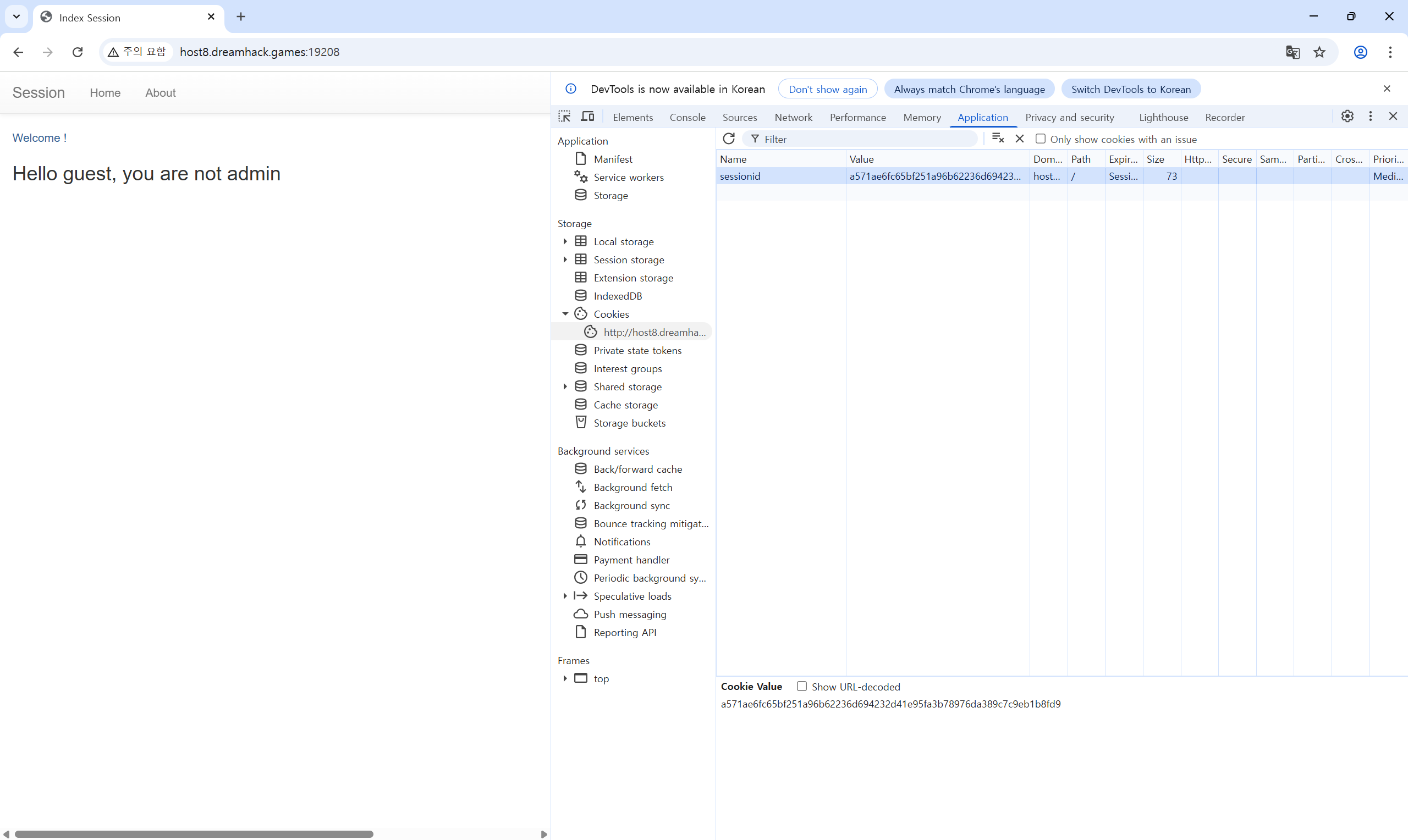
Task: Open the About link in navbar
Action: tap(160, 93)
